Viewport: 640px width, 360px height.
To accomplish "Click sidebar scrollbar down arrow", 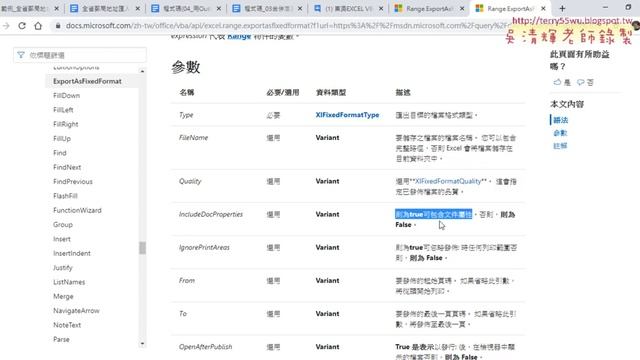I will tap(142, 344).
